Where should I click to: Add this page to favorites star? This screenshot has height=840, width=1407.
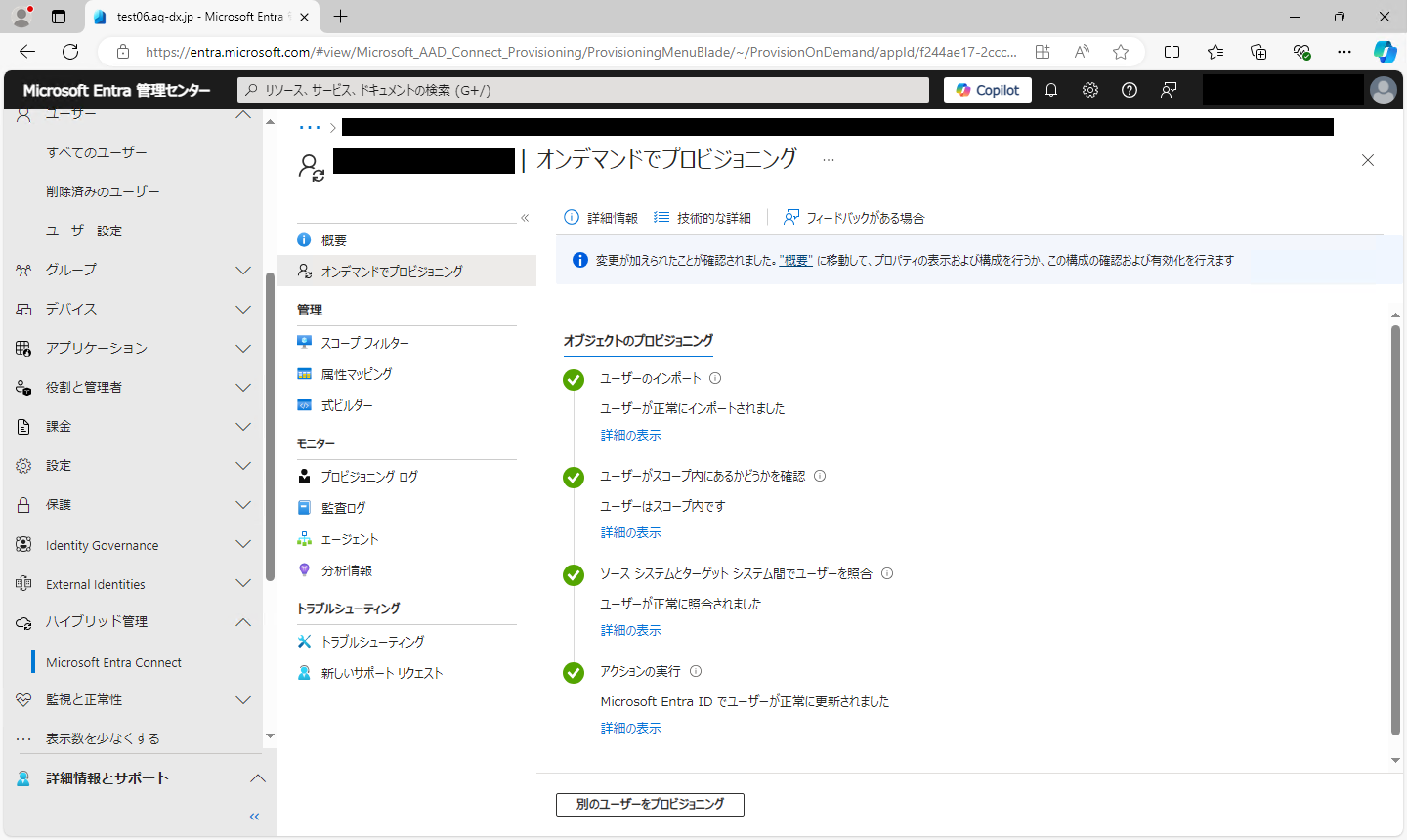(x=1121, y=52)
